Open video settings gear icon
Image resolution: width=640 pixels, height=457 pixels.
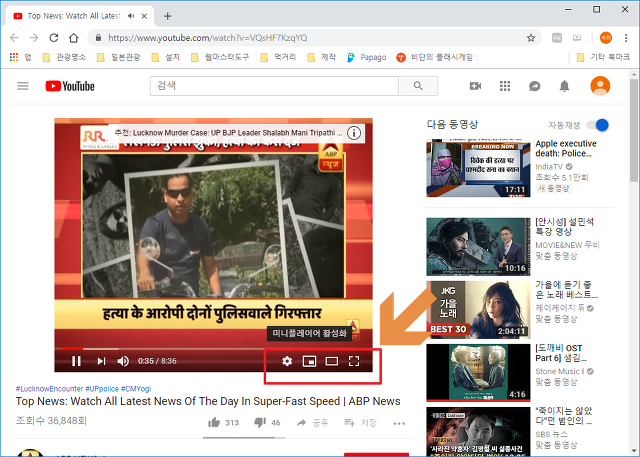click(287, 361)
